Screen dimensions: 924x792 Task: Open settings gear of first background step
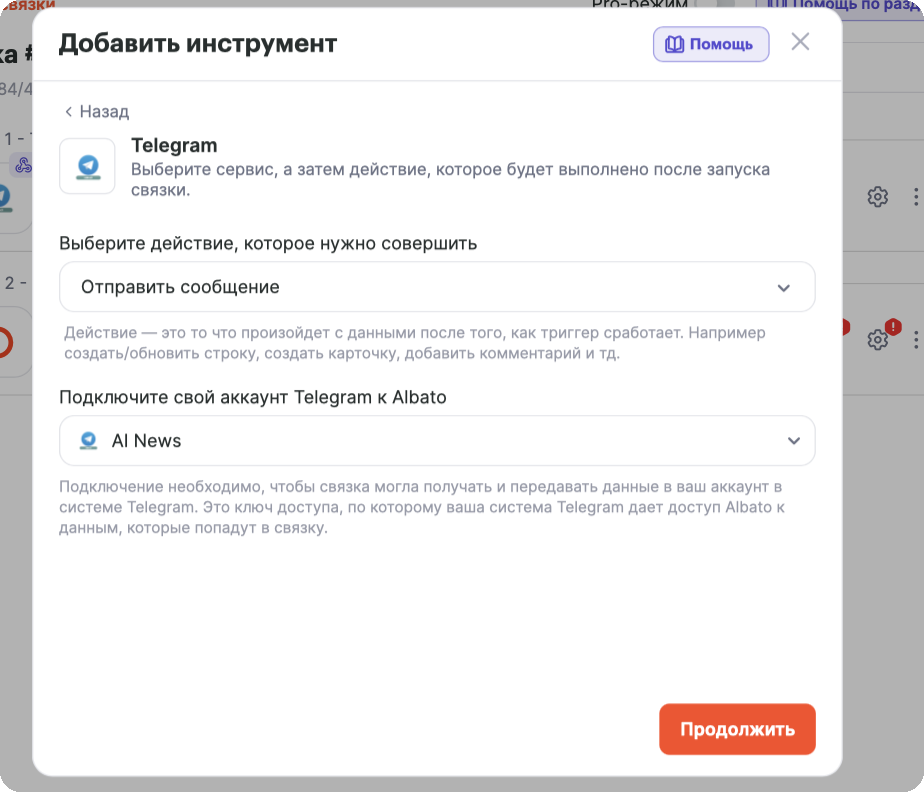pyautogui.click(x=877, y=197)
